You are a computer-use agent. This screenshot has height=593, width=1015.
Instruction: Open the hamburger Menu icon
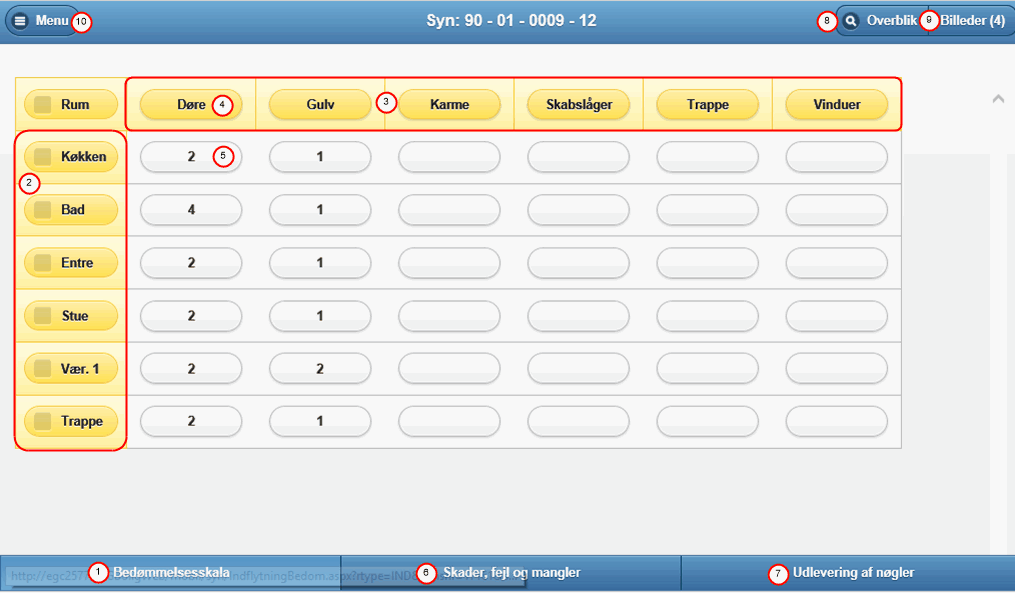[x=21, y=21]
